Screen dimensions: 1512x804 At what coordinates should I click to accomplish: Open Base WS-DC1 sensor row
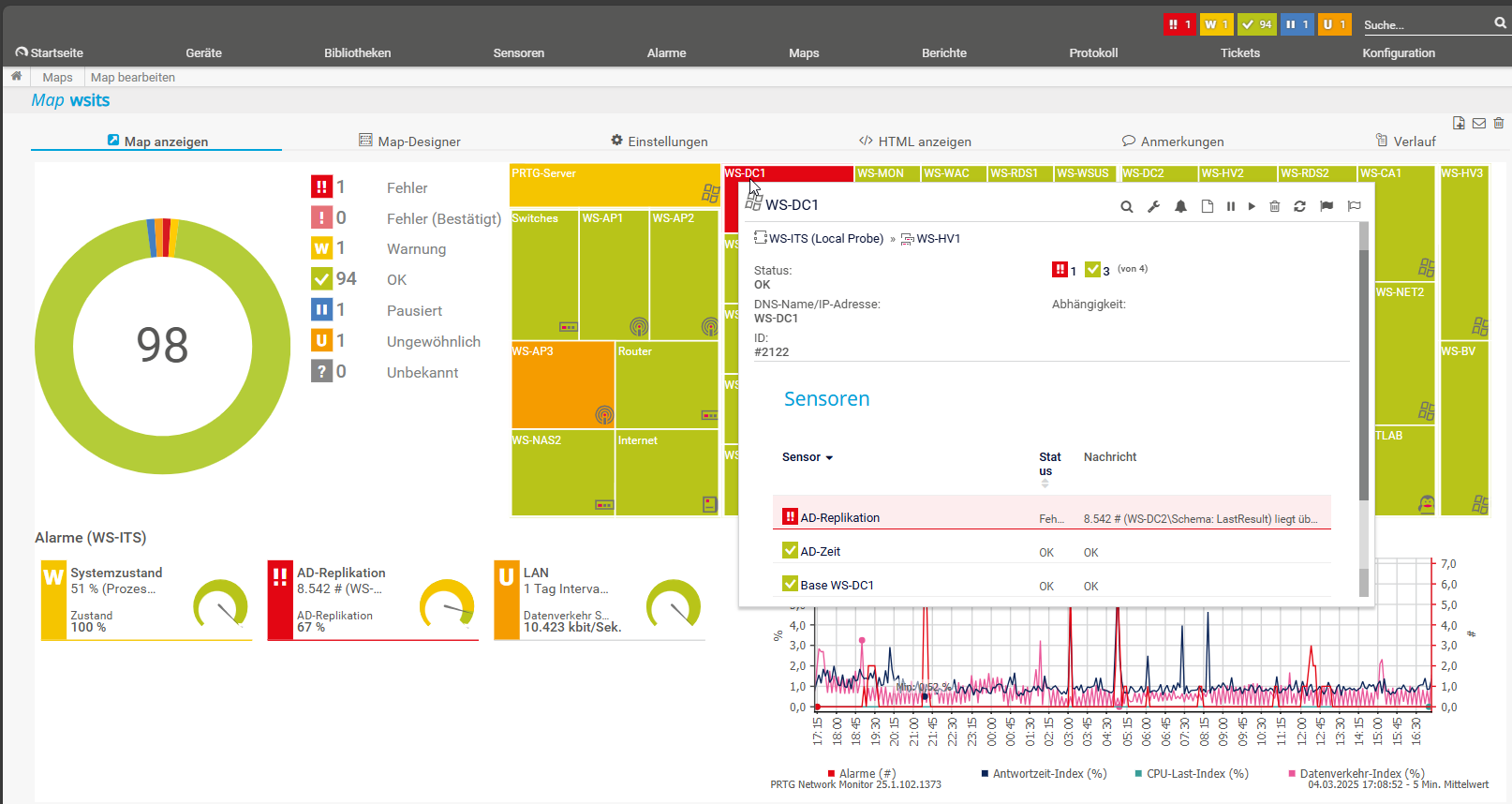click(x=1052, y=585)
